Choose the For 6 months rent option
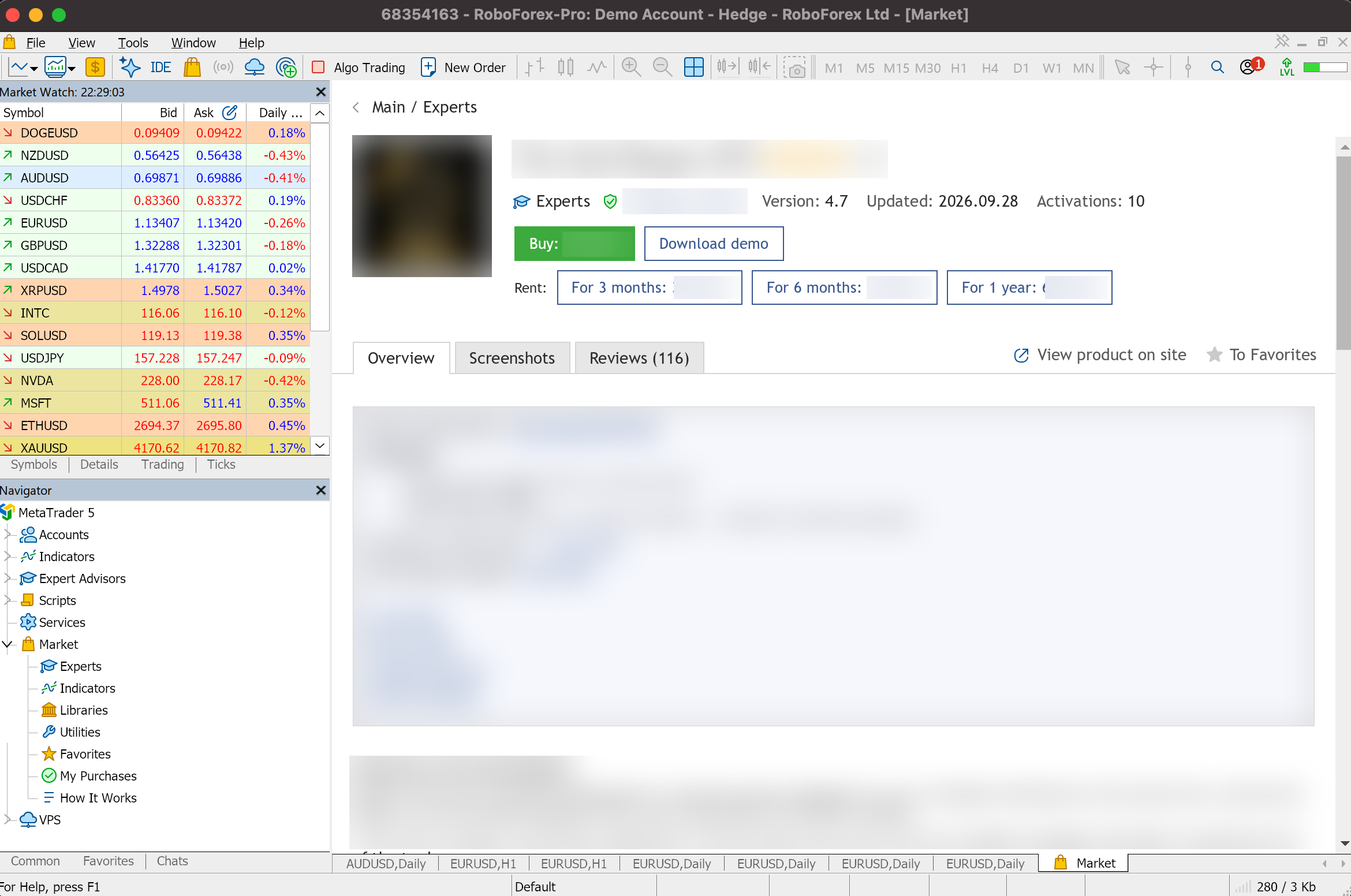The width and height of the screenshot is (1351, 896). [x=844, y=288]
